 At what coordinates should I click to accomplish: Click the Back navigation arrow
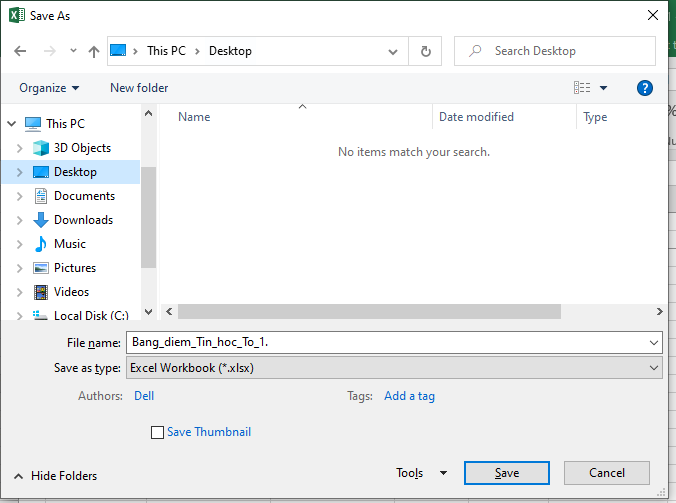pos(20,51)
